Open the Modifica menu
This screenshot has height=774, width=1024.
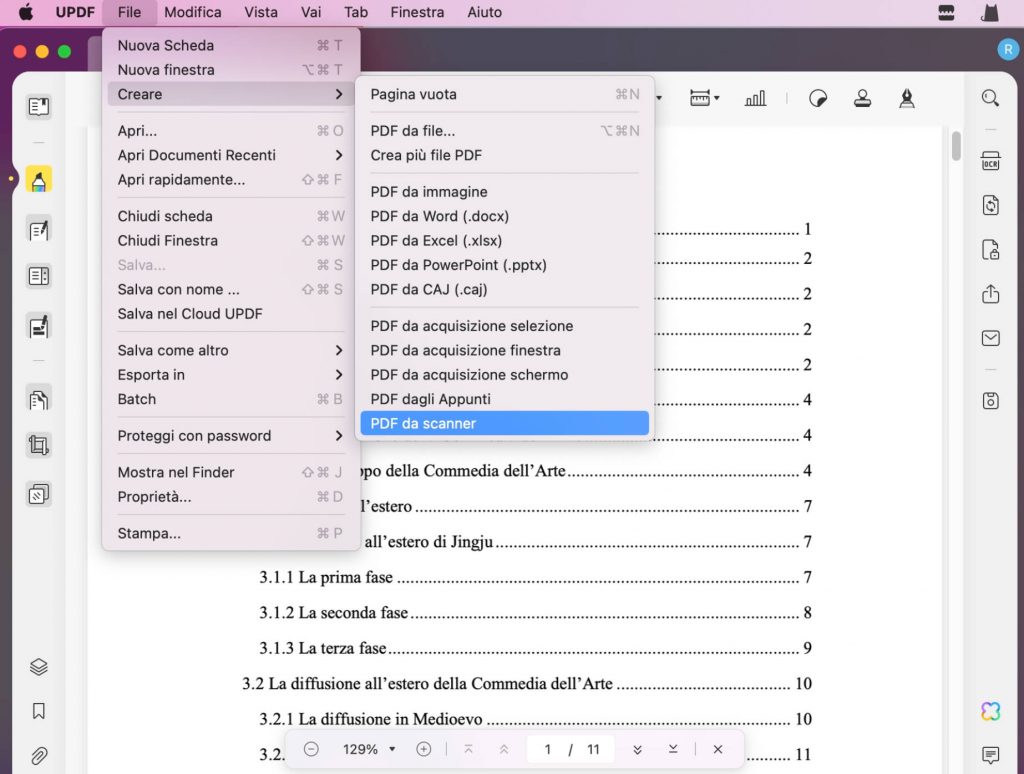192,12
